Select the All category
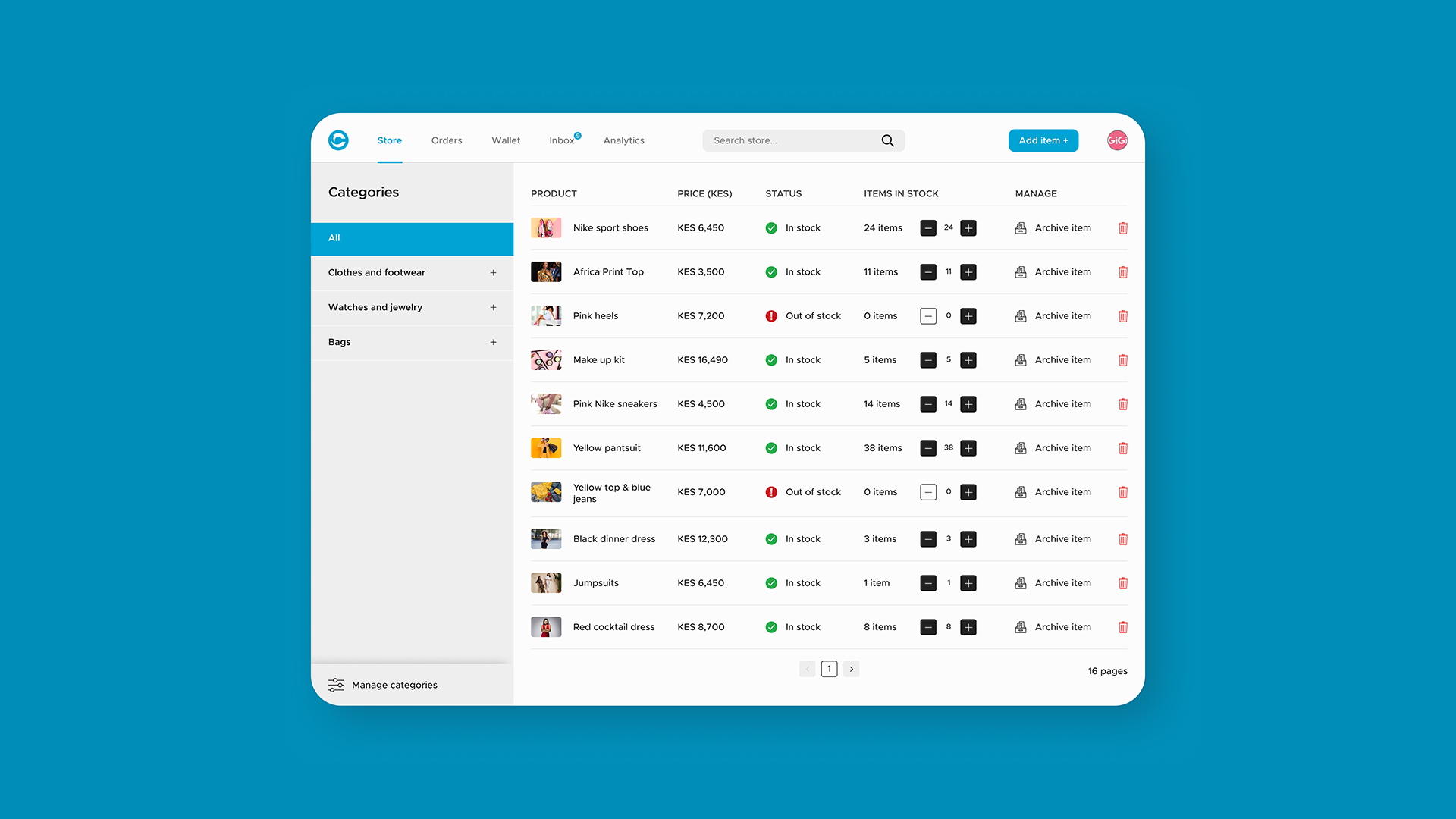Screen dimensions: 1456x819 (x=412, y=238)
